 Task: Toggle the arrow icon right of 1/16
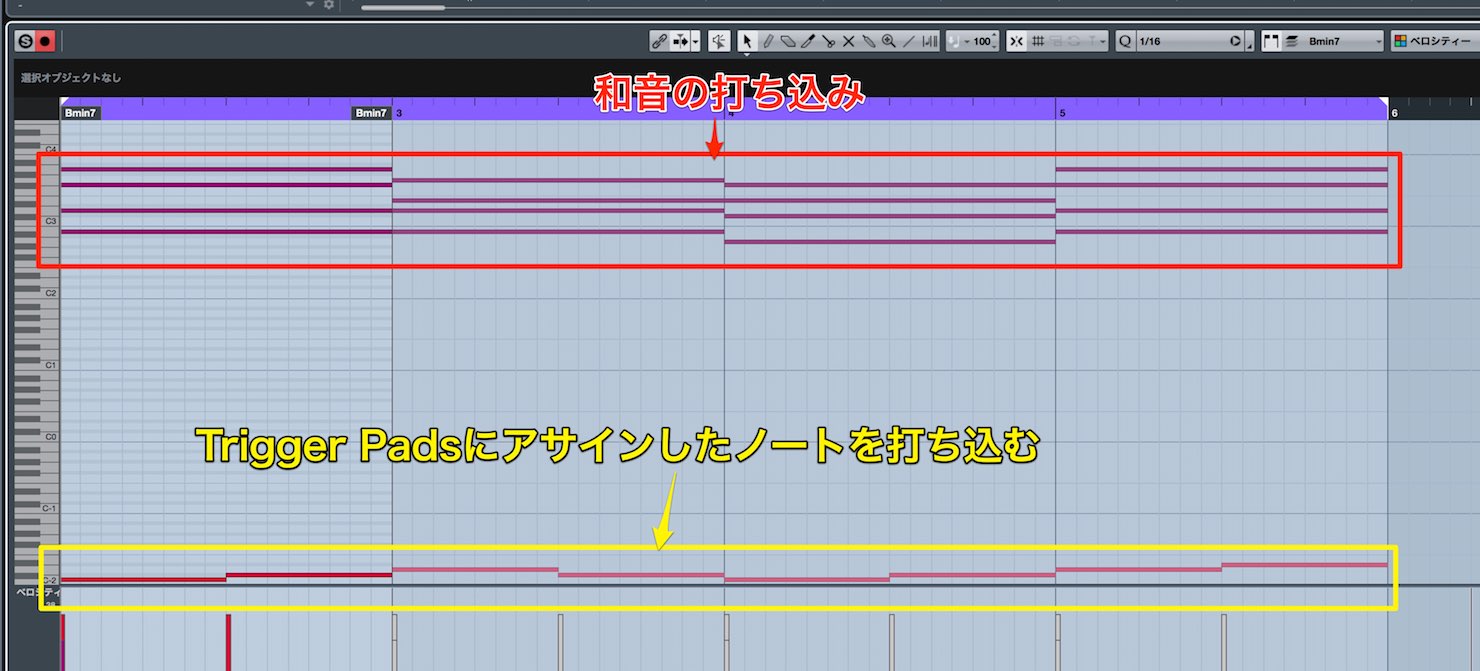[x=1236, y=41]
